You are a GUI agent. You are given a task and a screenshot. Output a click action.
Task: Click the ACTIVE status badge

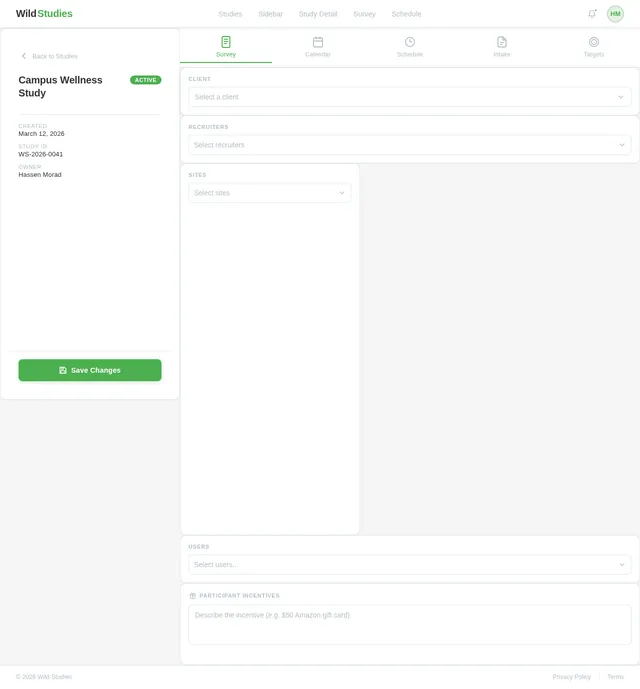tap(145, 80)
